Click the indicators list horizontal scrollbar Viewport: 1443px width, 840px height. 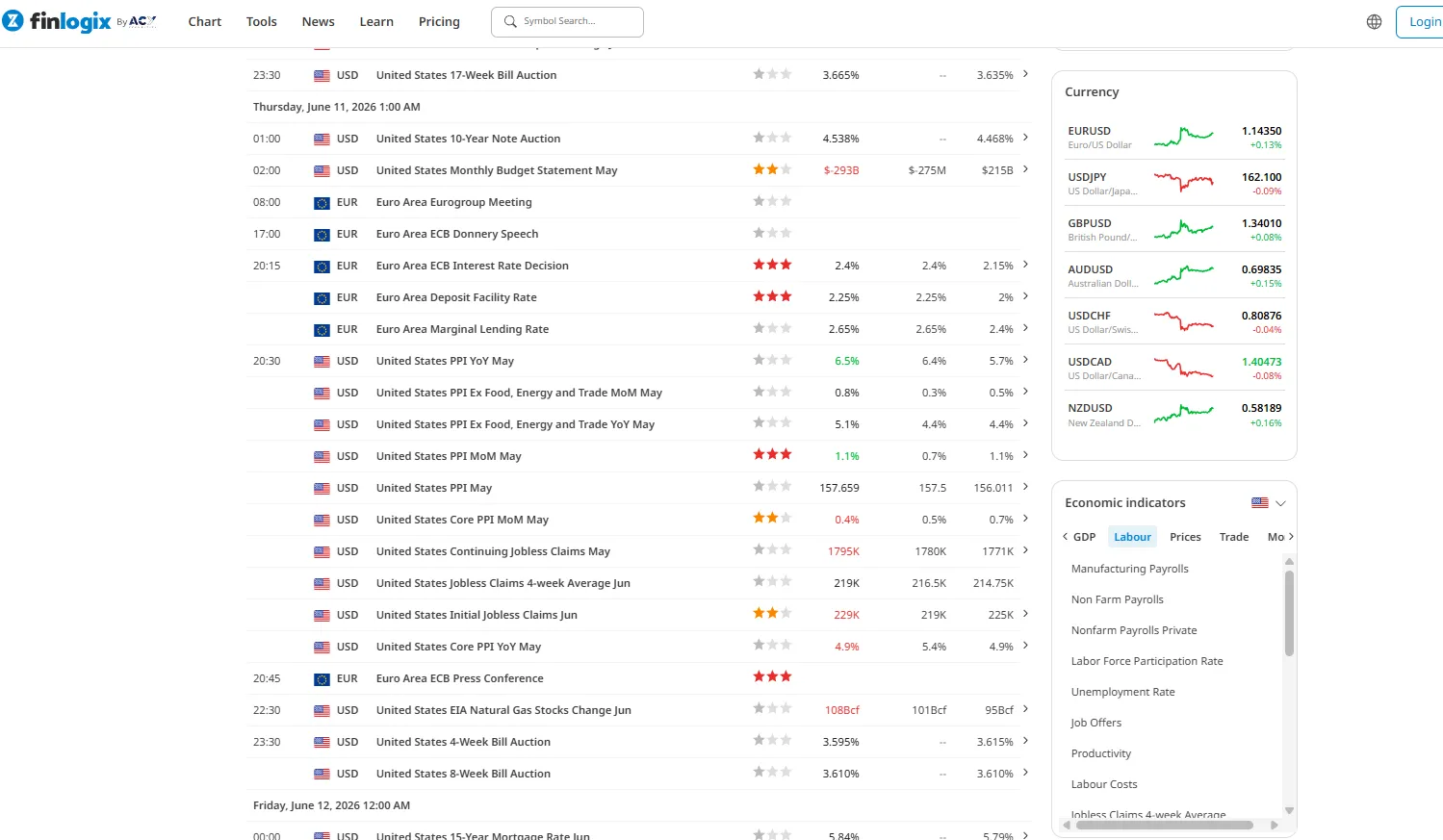(x=1164, y=825)
